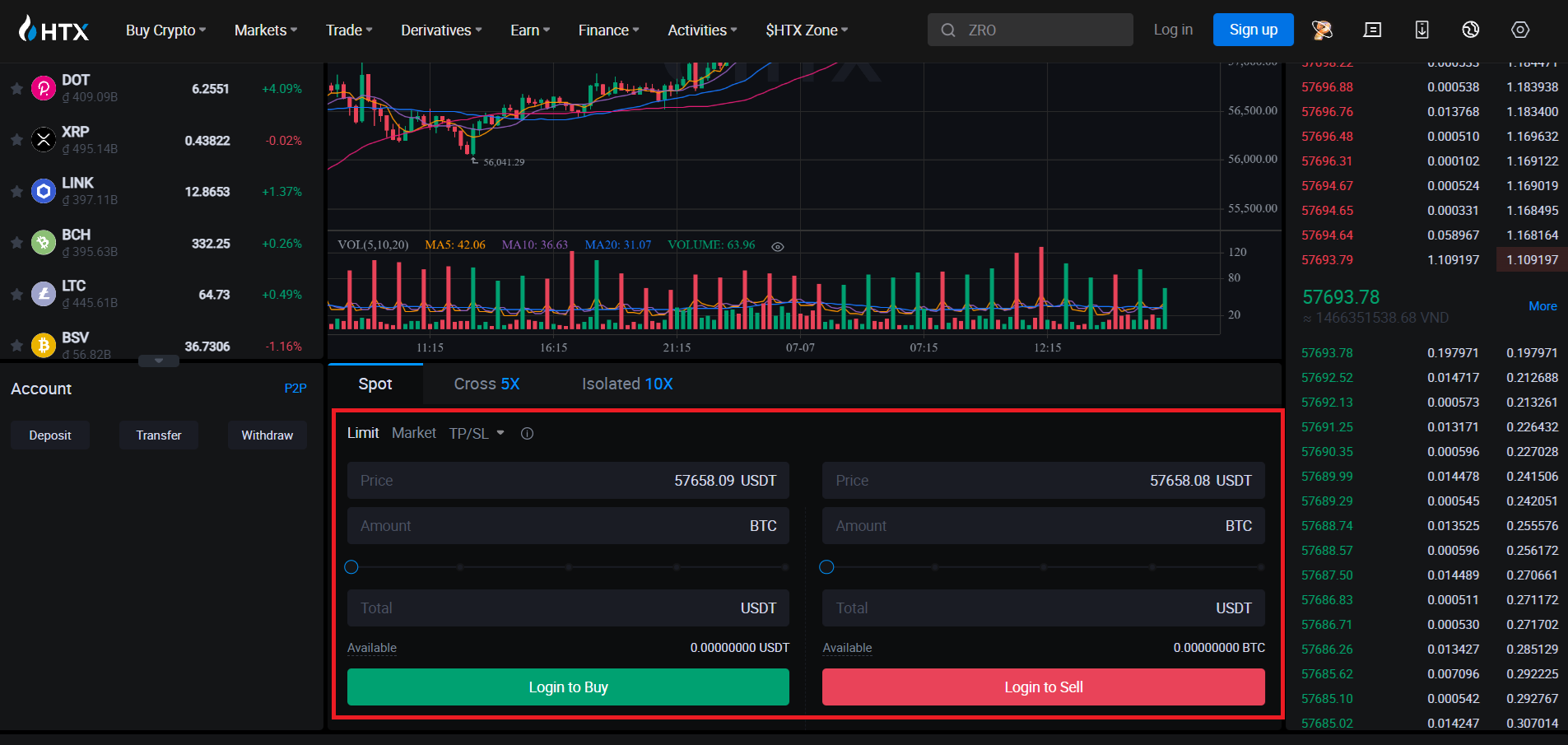Image resolution: width=1568 pixels, height=745 pixels.
Task: Click the sell Price field
Action: coord(1044,481)
